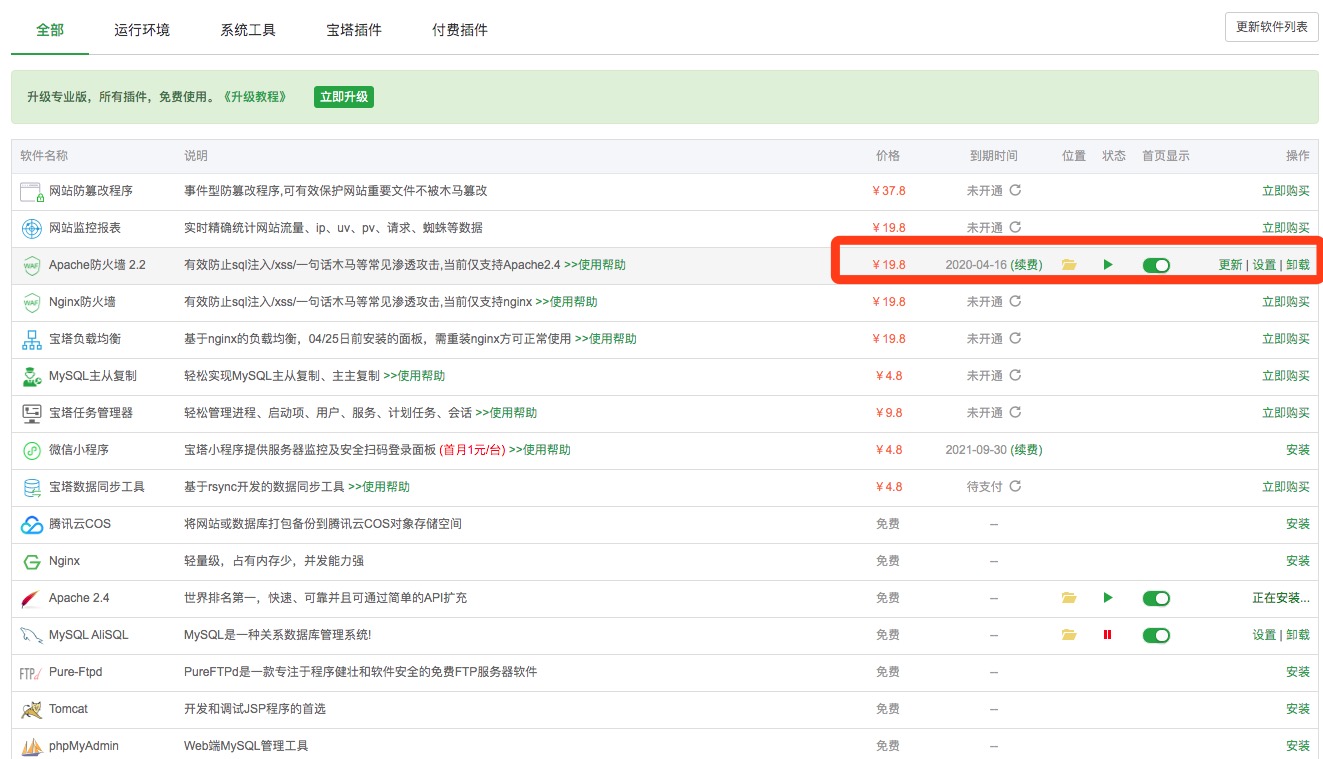This screenshot has width=1323, height=759.
Task: Open folder location for Apache防火墙 2.2
Action: coord(1069,265)
